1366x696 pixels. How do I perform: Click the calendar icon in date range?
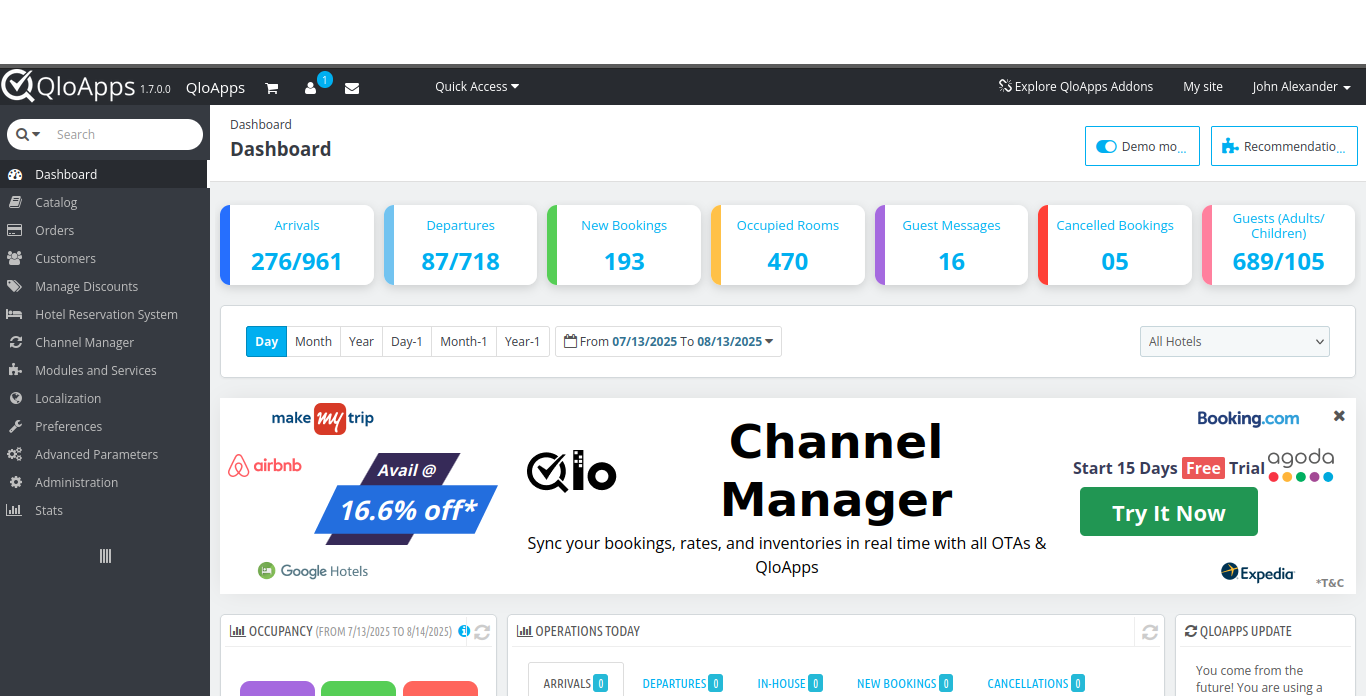(x=570, y=341)
